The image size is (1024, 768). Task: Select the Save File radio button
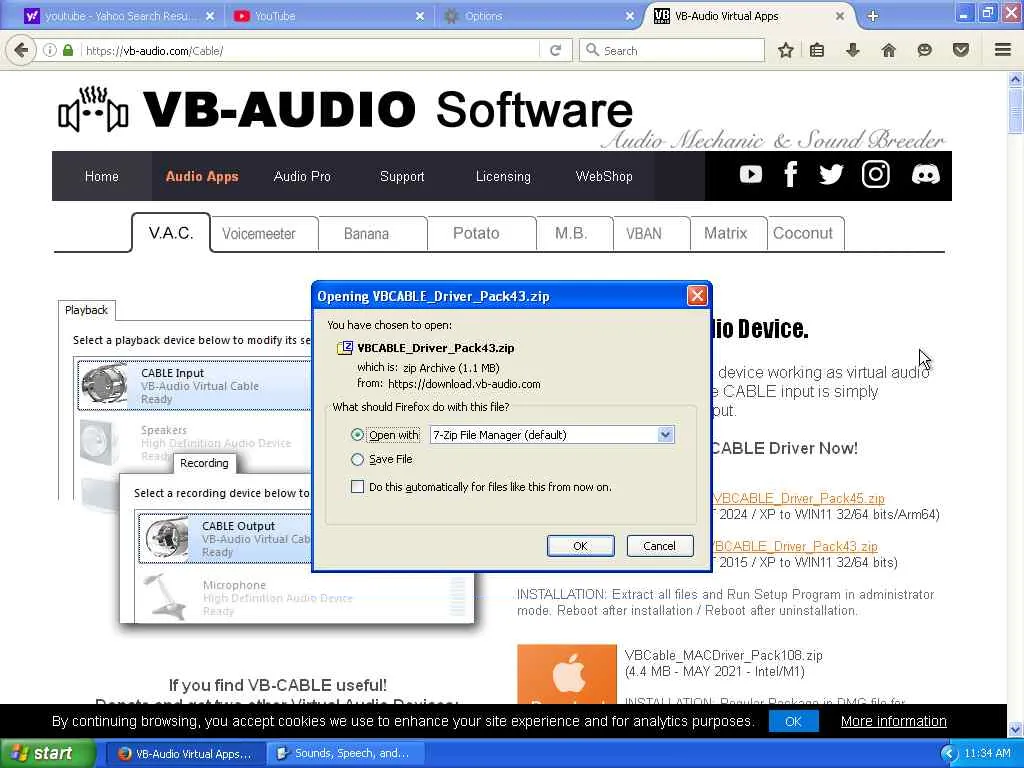click(357, 460)
